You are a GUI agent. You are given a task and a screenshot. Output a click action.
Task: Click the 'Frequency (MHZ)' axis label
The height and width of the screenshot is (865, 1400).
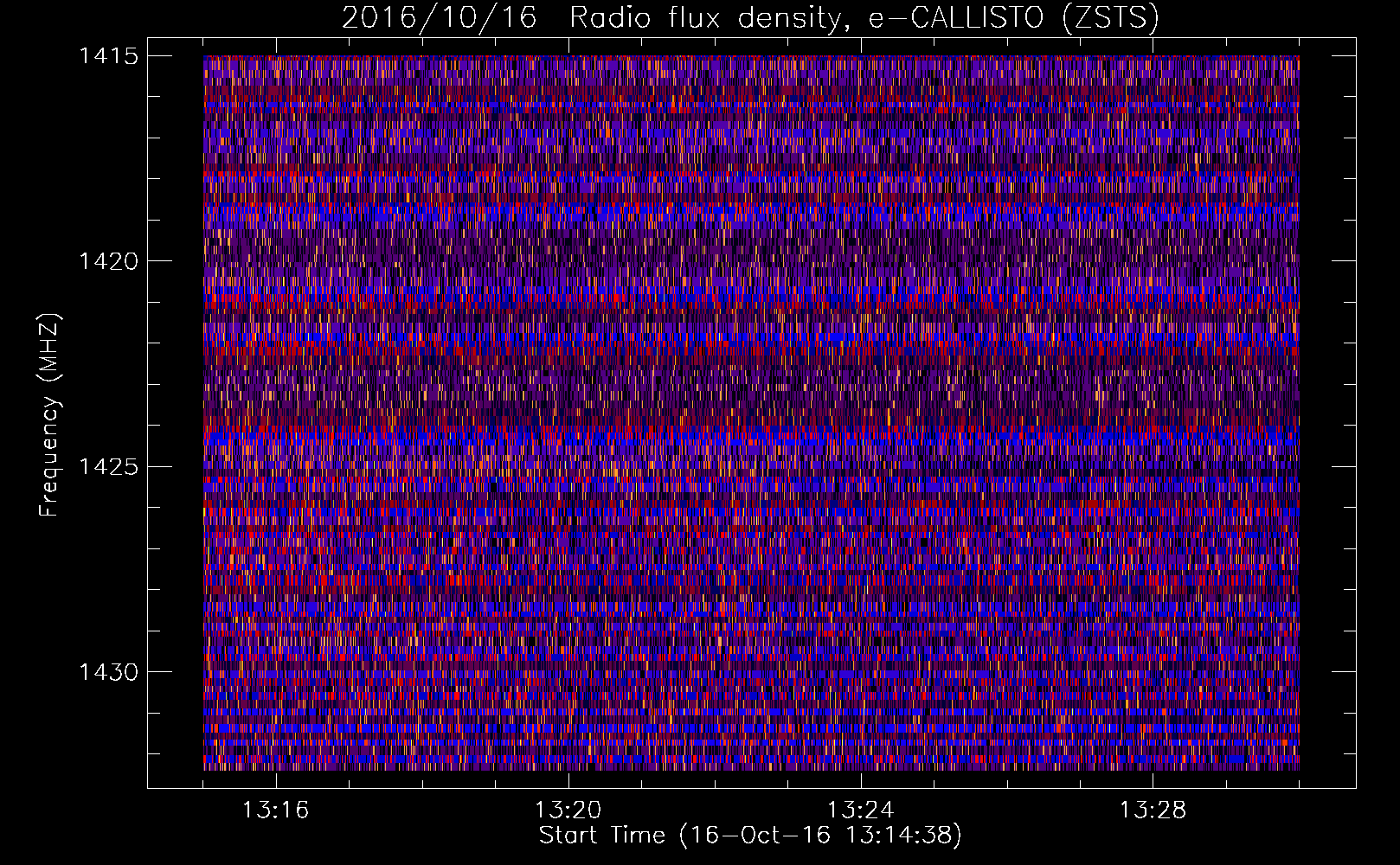[x=50, y=414]
